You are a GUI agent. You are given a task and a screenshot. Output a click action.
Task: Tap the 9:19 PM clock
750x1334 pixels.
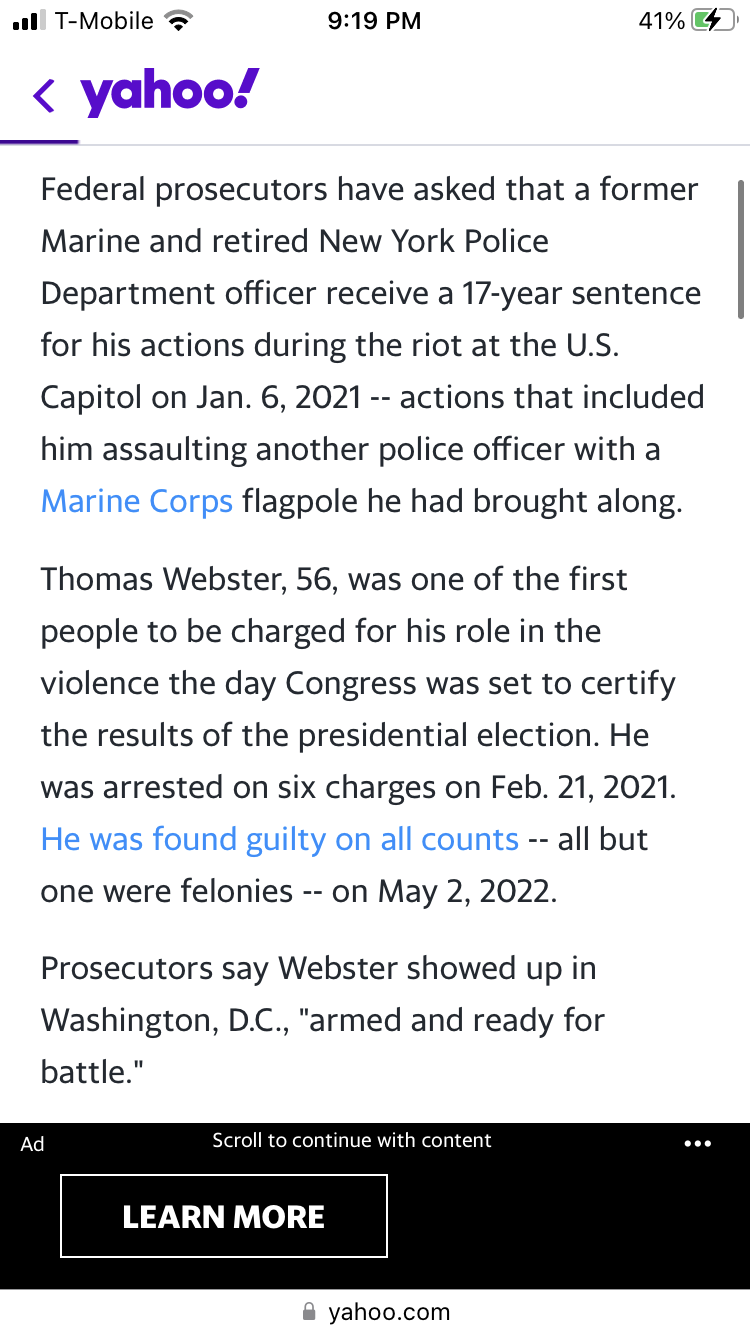pyautogui.click(x=374, y=21)
